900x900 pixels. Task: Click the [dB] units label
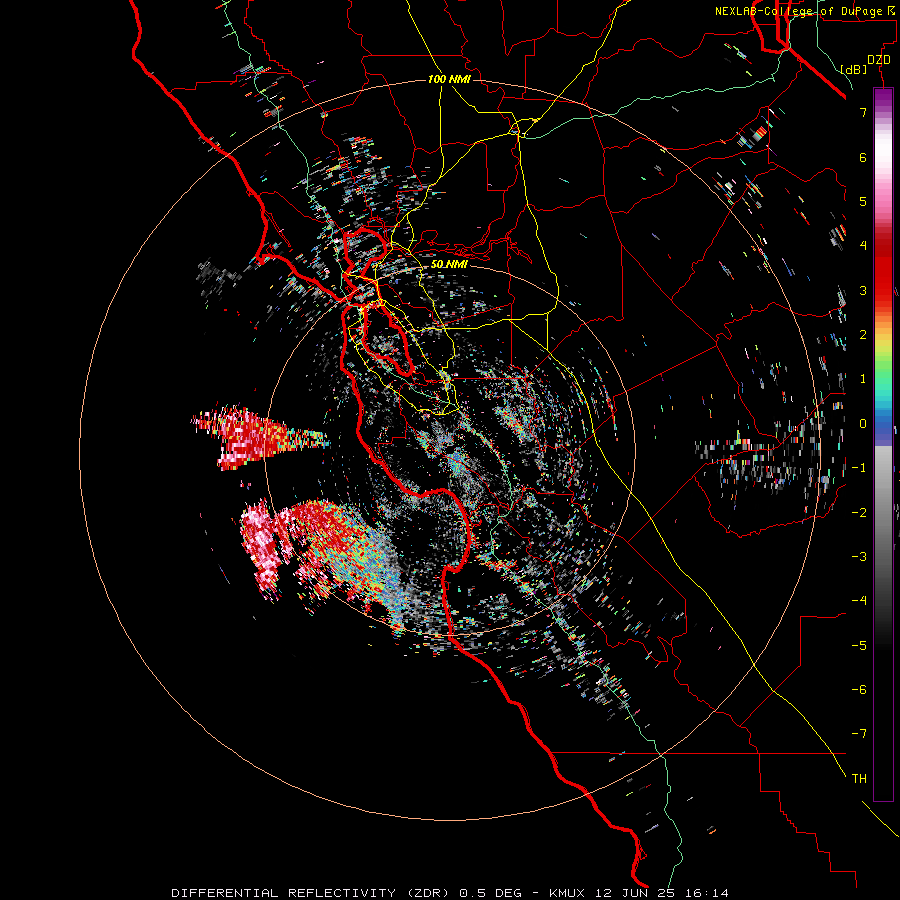[x=853, y=69]
